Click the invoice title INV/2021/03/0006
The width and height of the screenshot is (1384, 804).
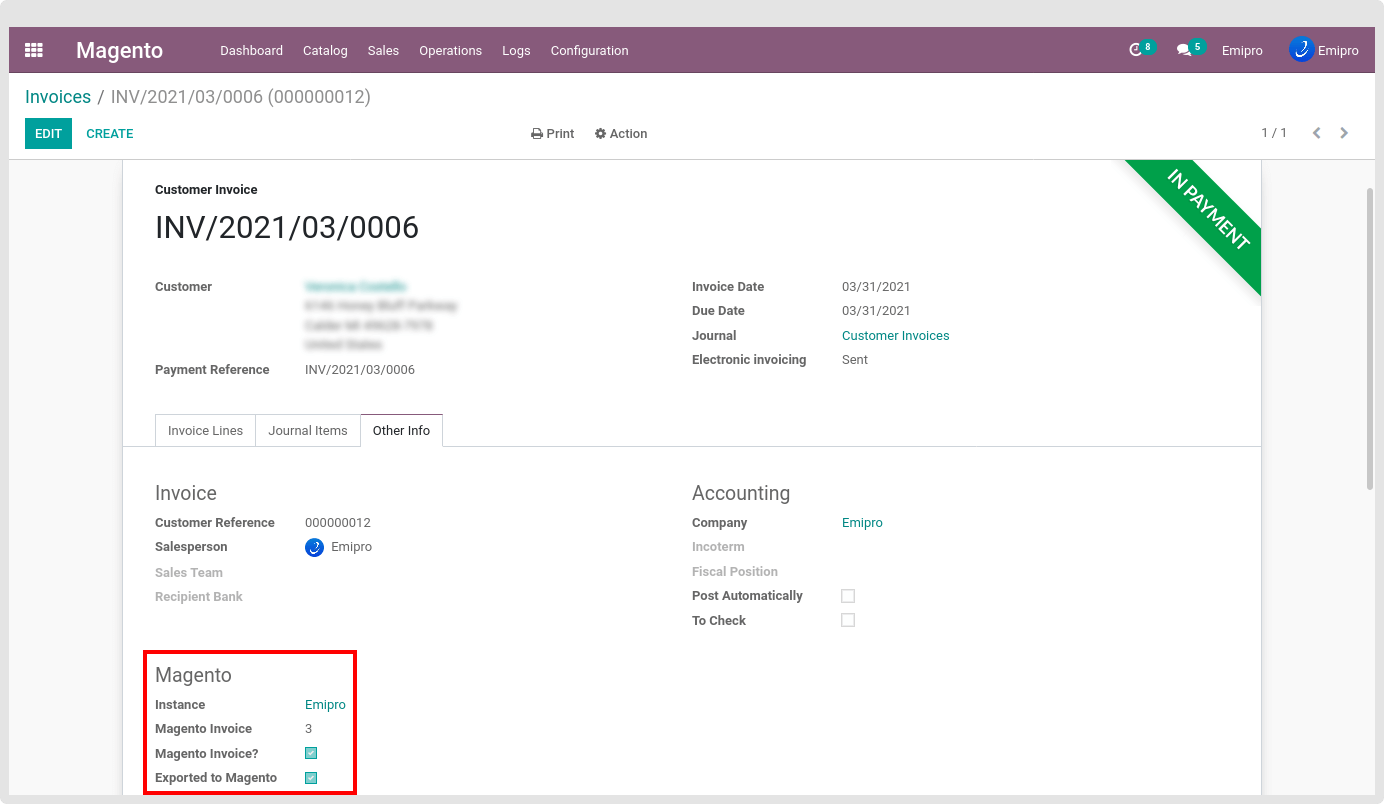click(287, 227)
